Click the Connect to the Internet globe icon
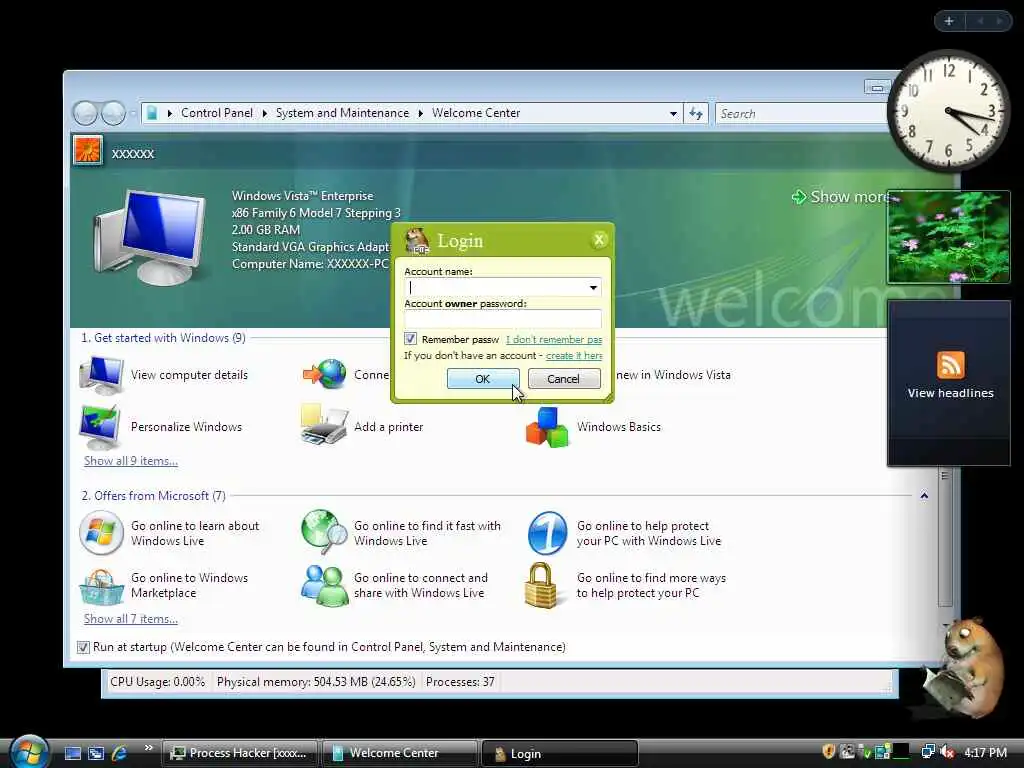 325,375
